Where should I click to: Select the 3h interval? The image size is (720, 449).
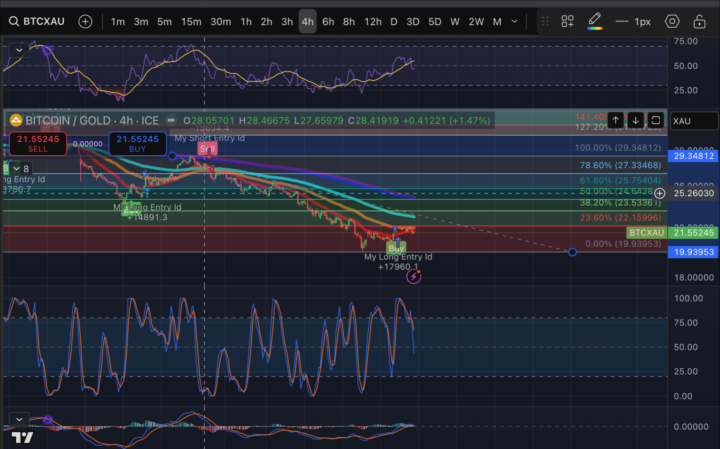coord(287,22)
